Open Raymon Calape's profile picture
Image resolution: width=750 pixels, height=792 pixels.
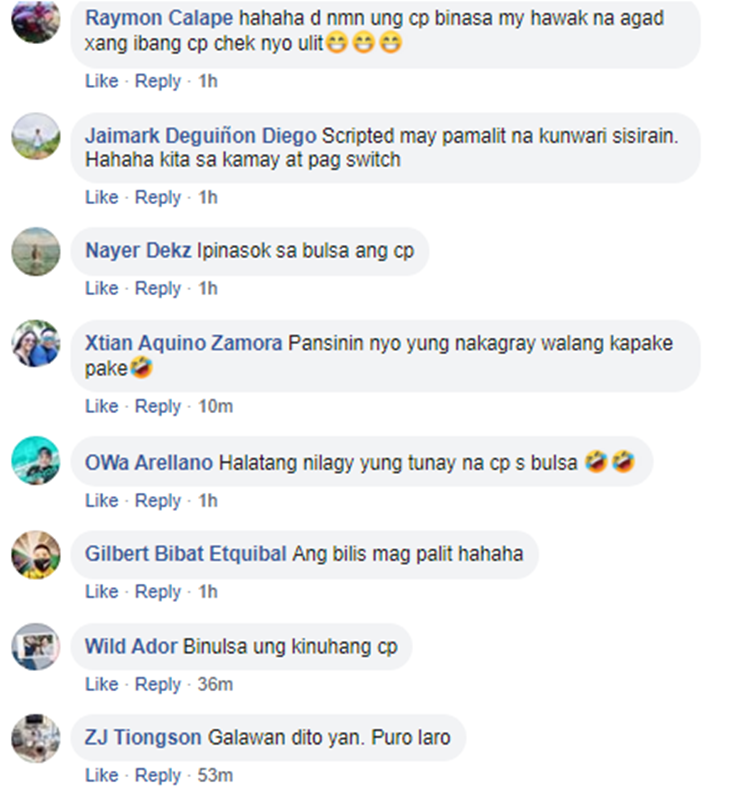[x=36, y=20]
